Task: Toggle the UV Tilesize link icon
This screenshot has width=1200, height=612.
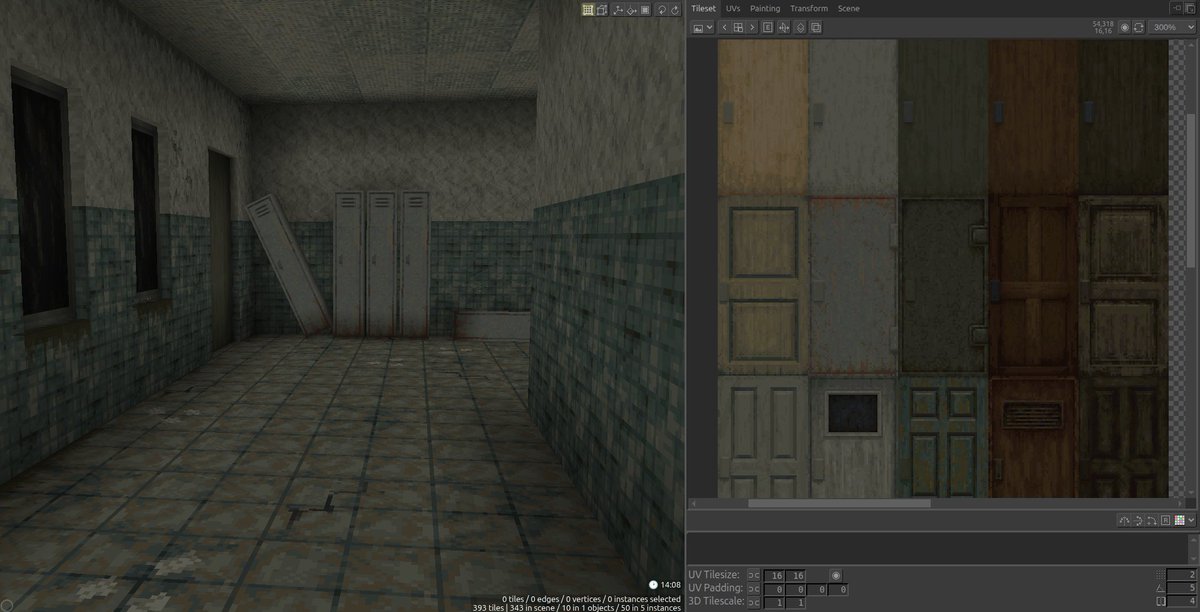Action: tap(754, 575)
